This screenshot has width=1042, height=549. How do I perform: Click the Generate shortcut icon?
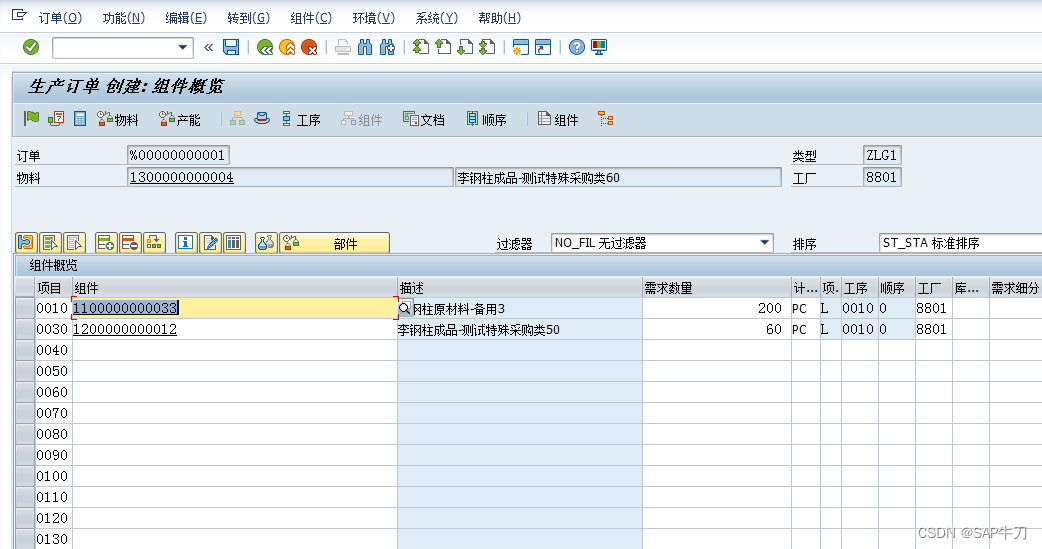click(543, 47)
